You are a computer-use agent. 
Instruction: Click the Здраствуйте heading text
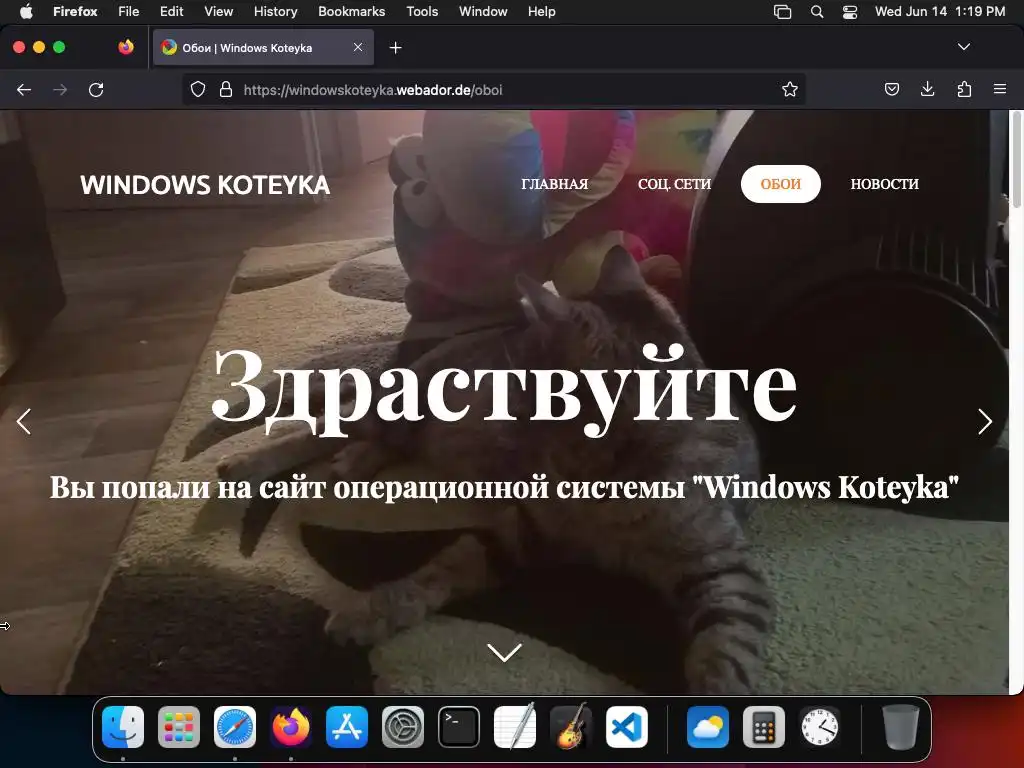pyautogui.click(x=504, y=389)
